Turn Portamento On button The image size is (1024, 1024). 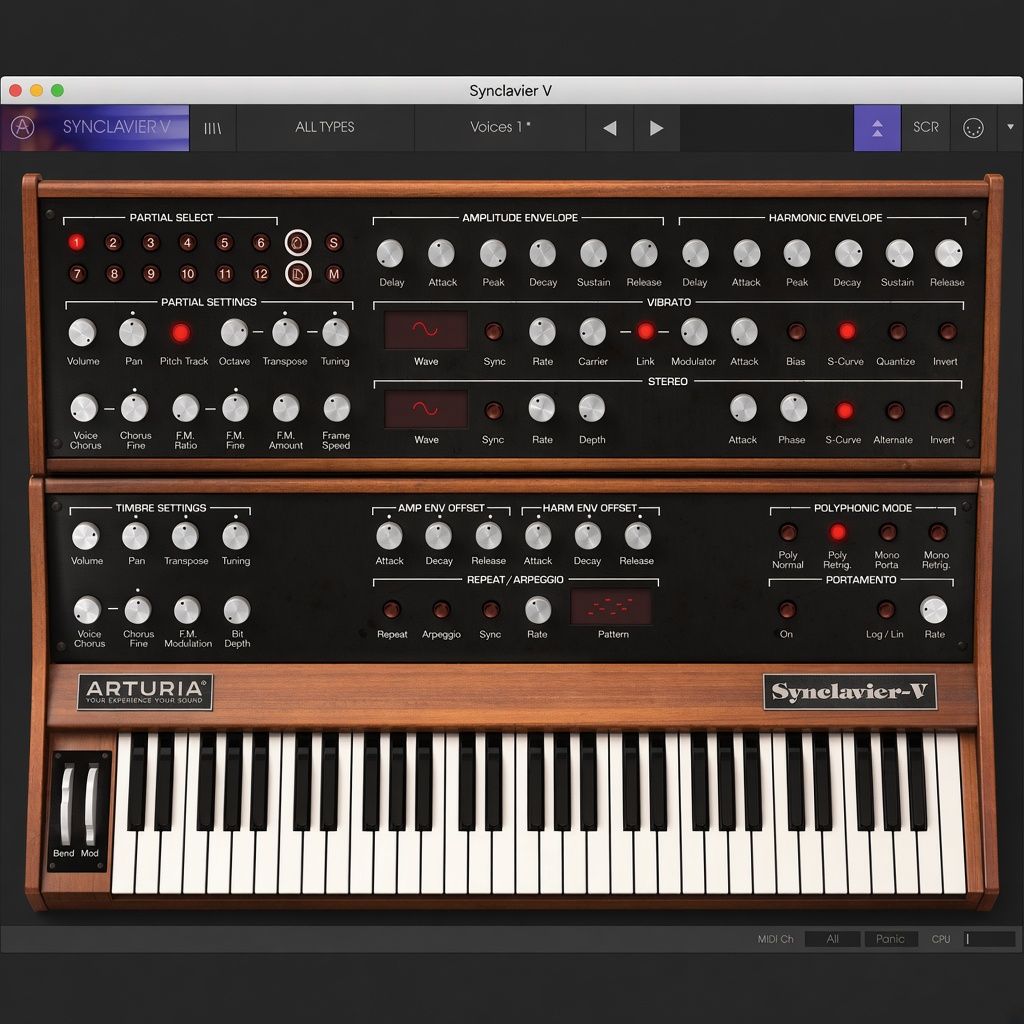point(787,609)
